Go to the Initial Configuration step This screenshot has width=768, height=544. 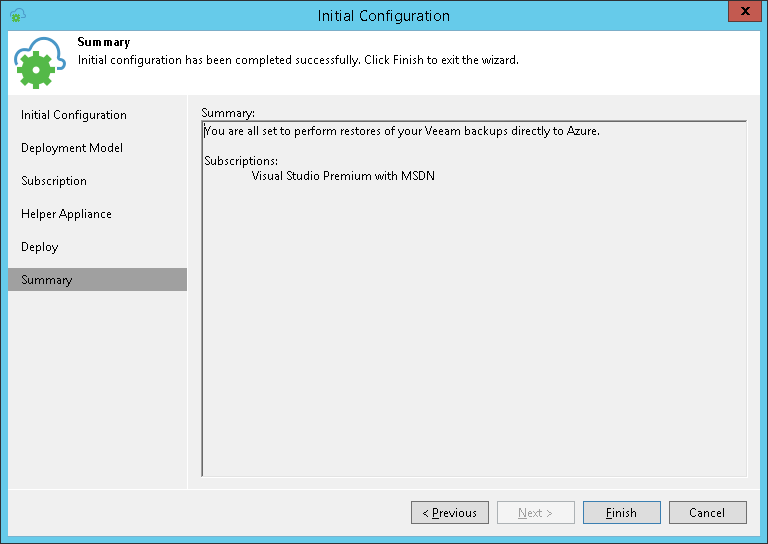click(74, 115)
